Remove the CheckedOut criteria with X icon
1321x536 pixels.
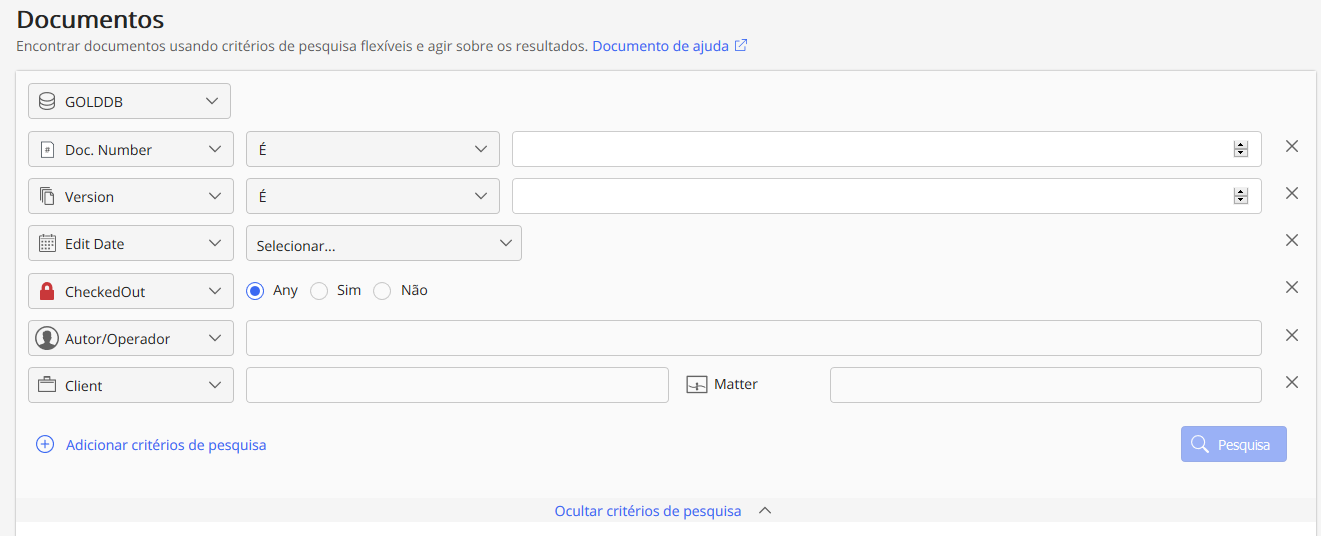coord(1291,287)
